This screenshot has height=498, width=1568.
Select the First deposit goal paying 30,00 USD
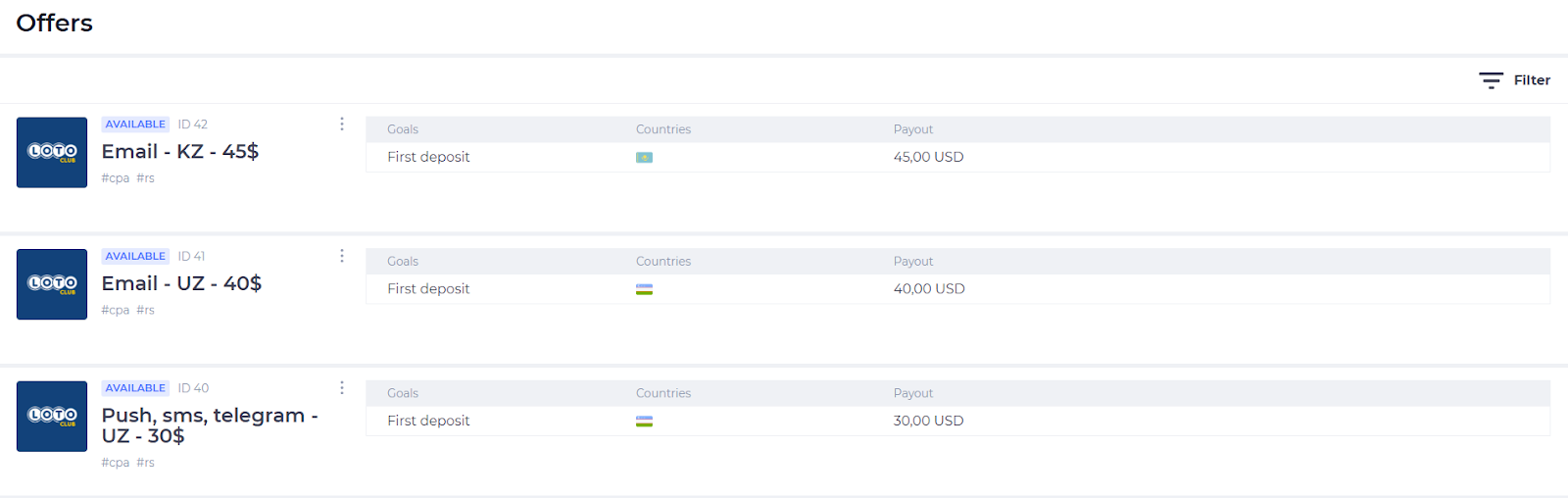click(428, 421)
